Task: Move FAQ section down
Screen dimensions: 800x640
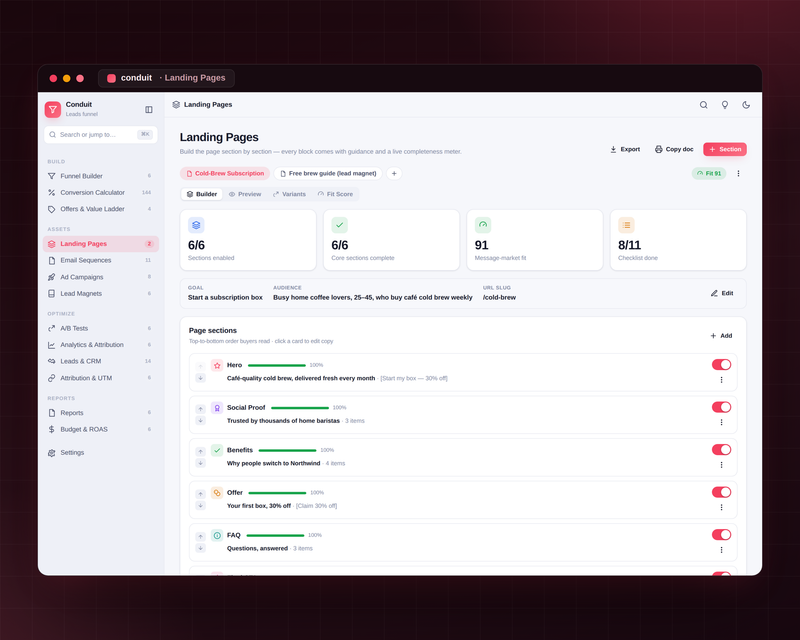Action: [x=201, y=548]
